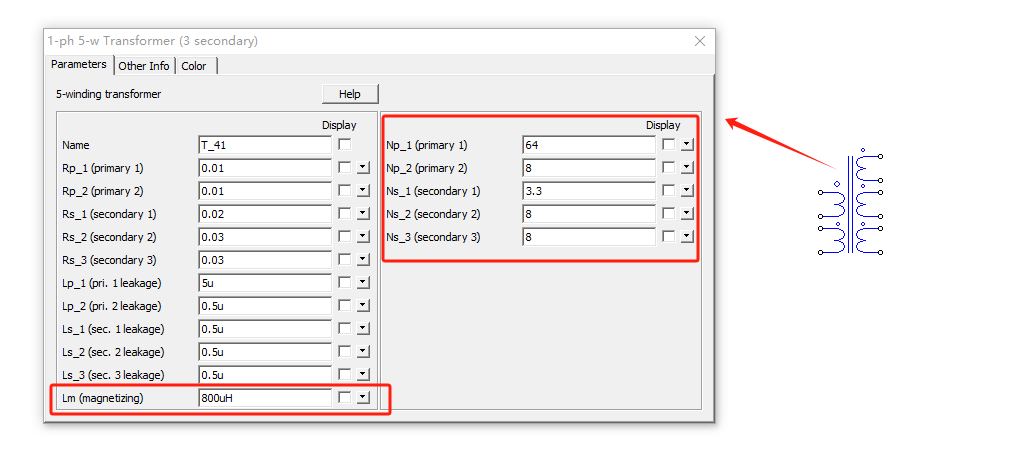Open the Color tab
This screenshot has height=454, width=1024.
(194, 66)
